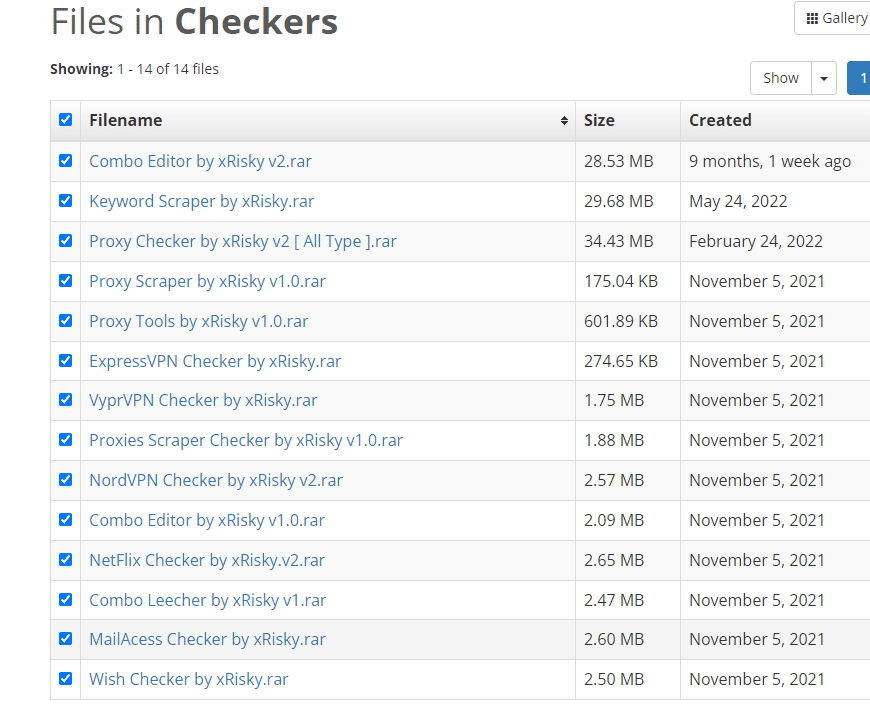870x721 pixels.
Task: Go to page 1 pagination button
Action: coord(861,78)
